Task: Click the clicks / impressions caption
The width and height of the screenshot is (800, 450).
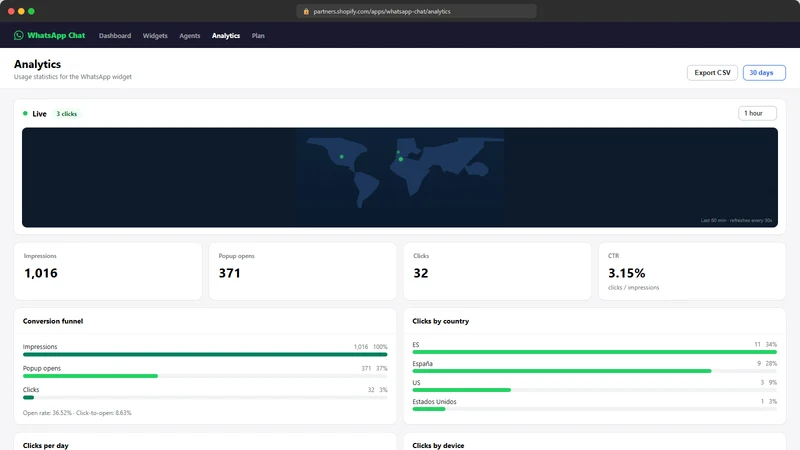Action: coord(633,288)
